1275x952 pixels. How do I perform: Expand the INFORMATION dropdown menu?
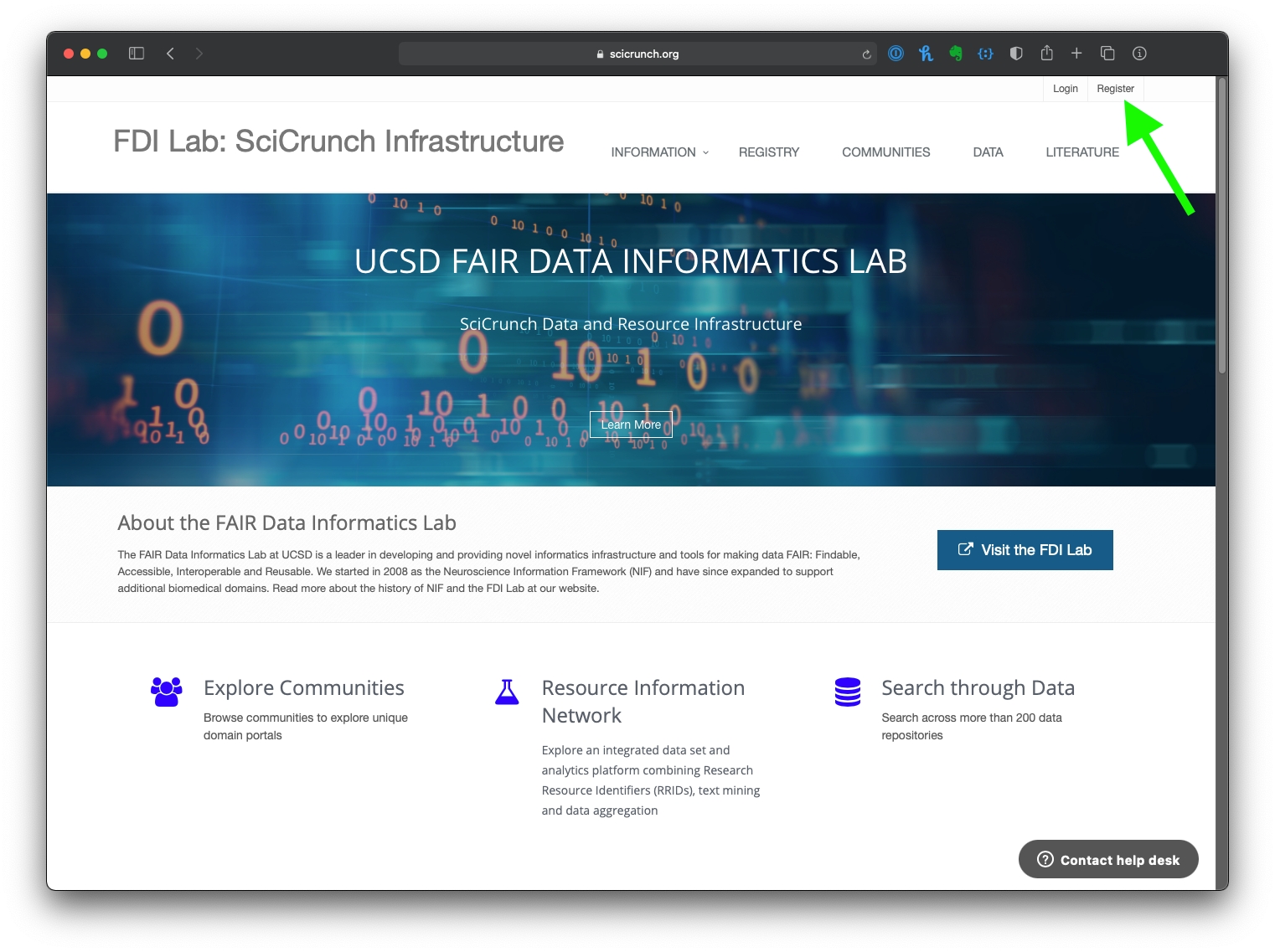coord(659,152)
